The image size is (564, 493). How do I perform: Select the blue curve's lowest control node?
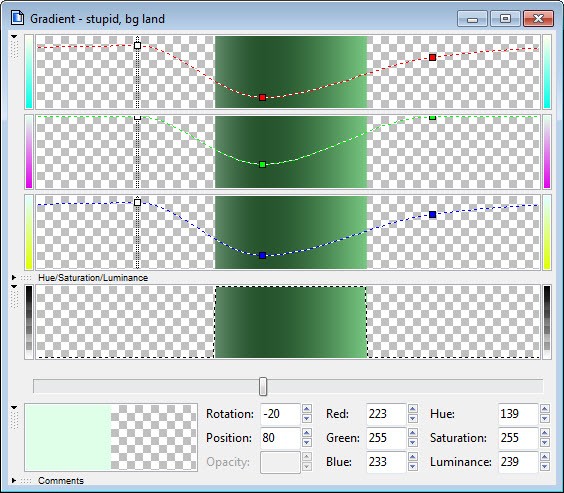(x=263, y=256)
